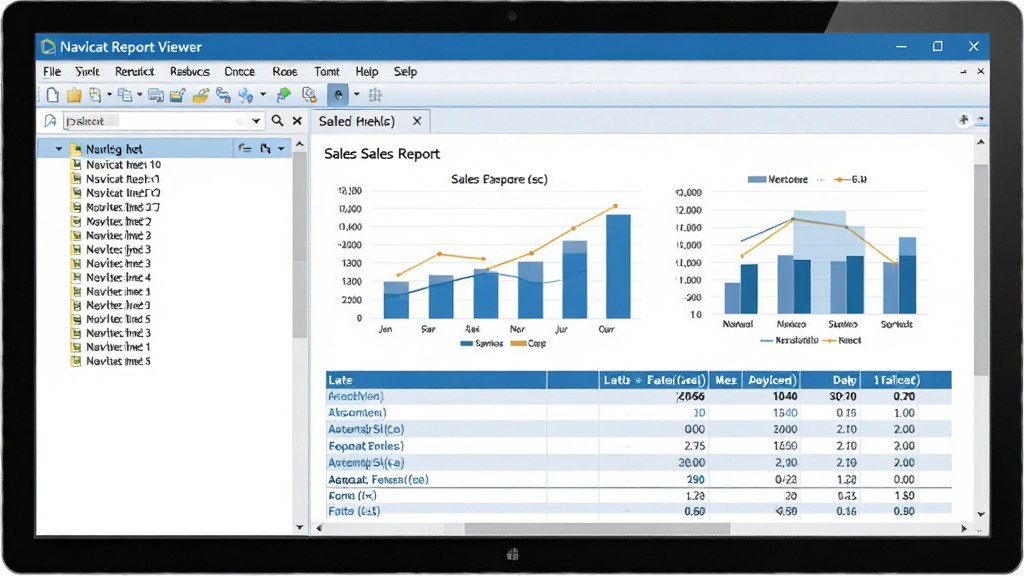This screenshot has width=1024, height=576.
Task: Click the 'Daly' column header
Action: coord(830,380)
